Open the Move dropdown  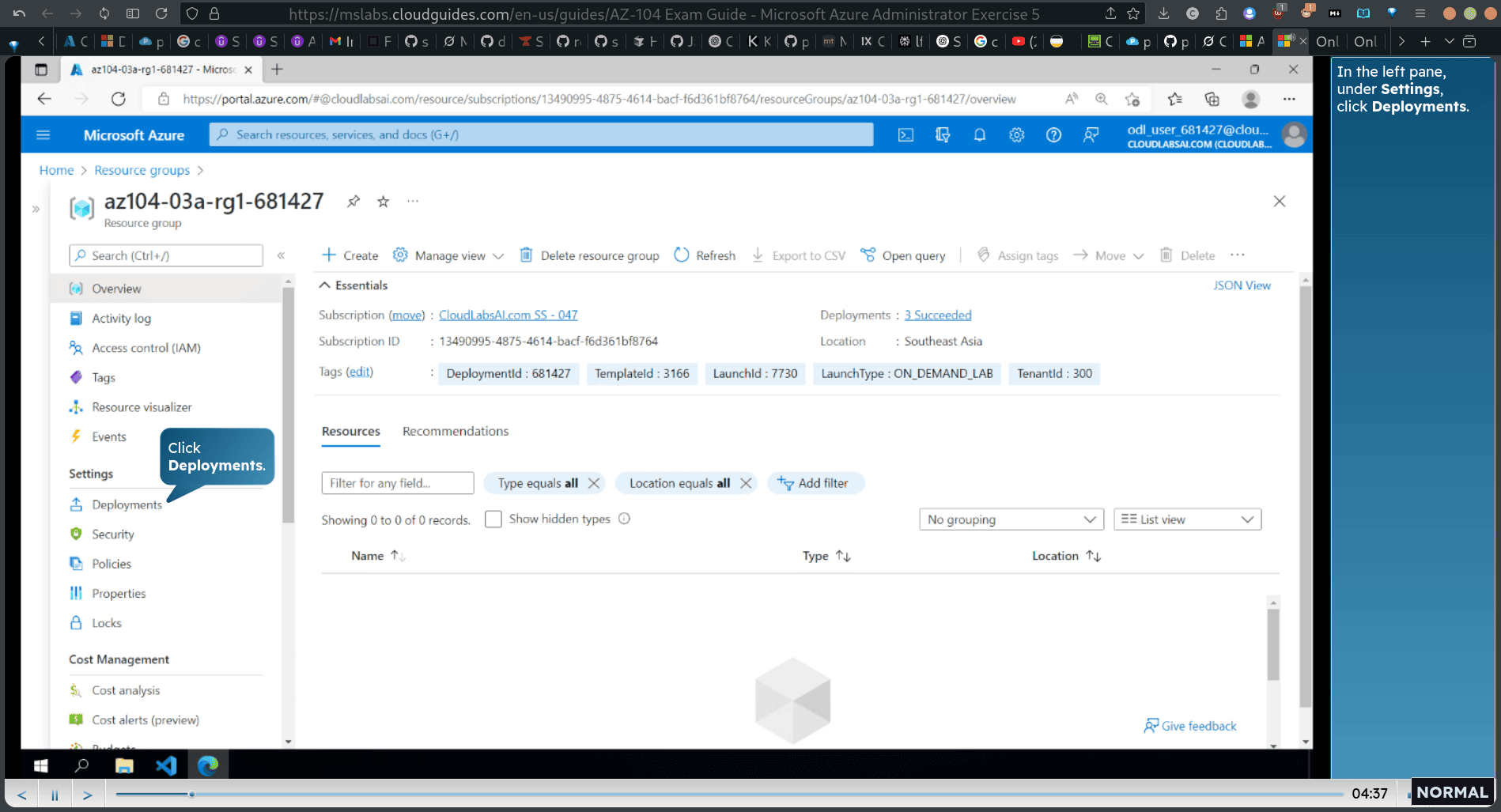[x=1109, y=255]
